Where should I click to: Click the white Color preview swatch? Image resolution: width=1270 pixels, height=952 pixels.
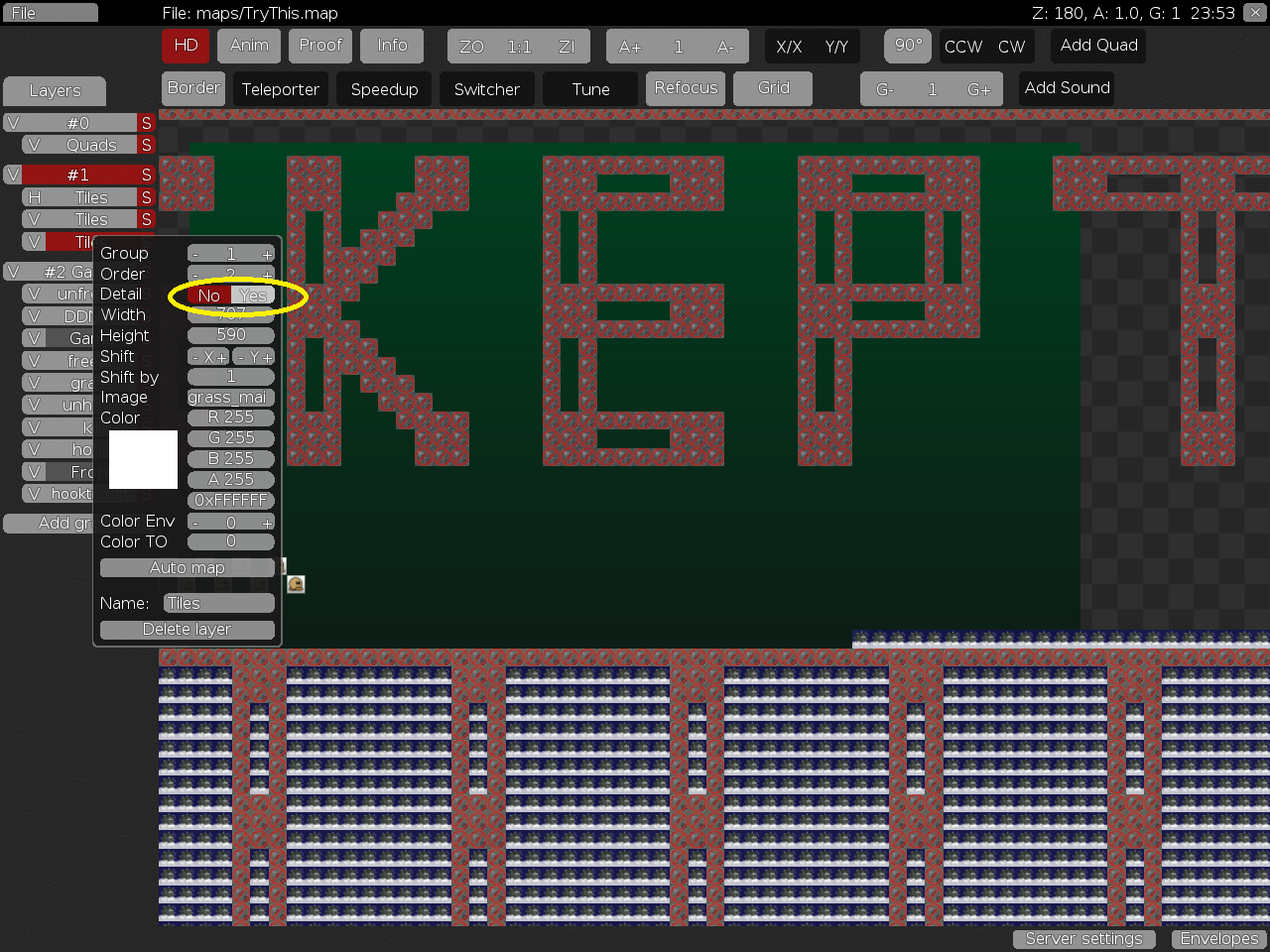pos(143,460)
